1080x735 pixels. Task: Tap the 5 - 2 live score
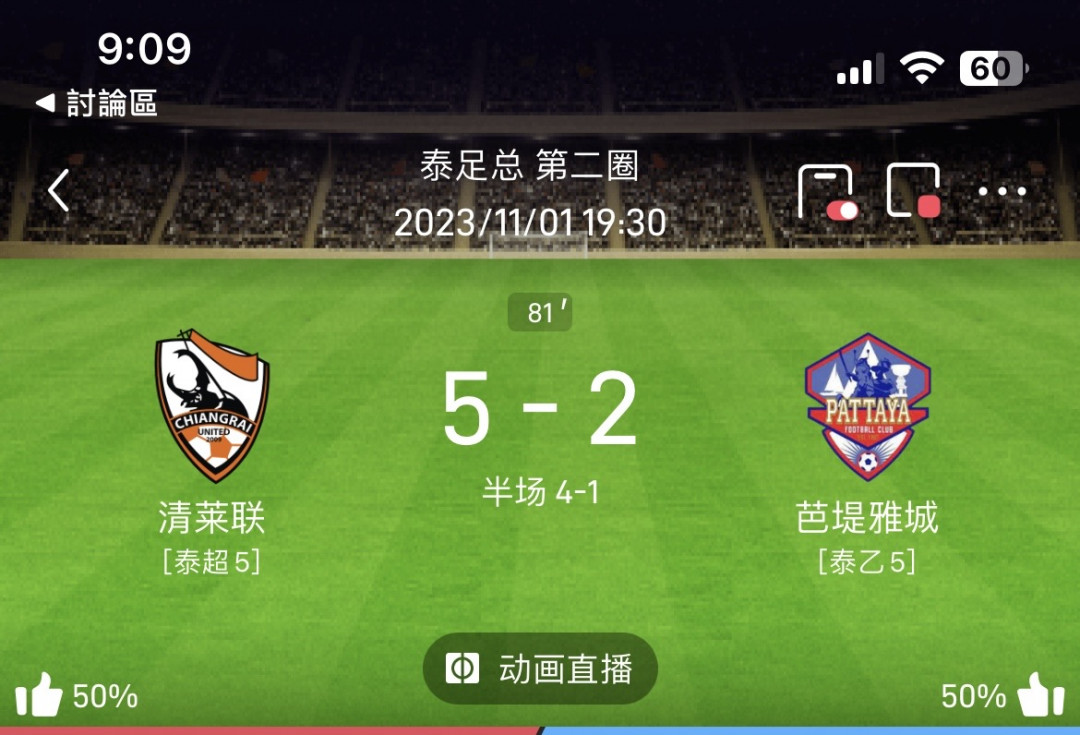point(539,408)
